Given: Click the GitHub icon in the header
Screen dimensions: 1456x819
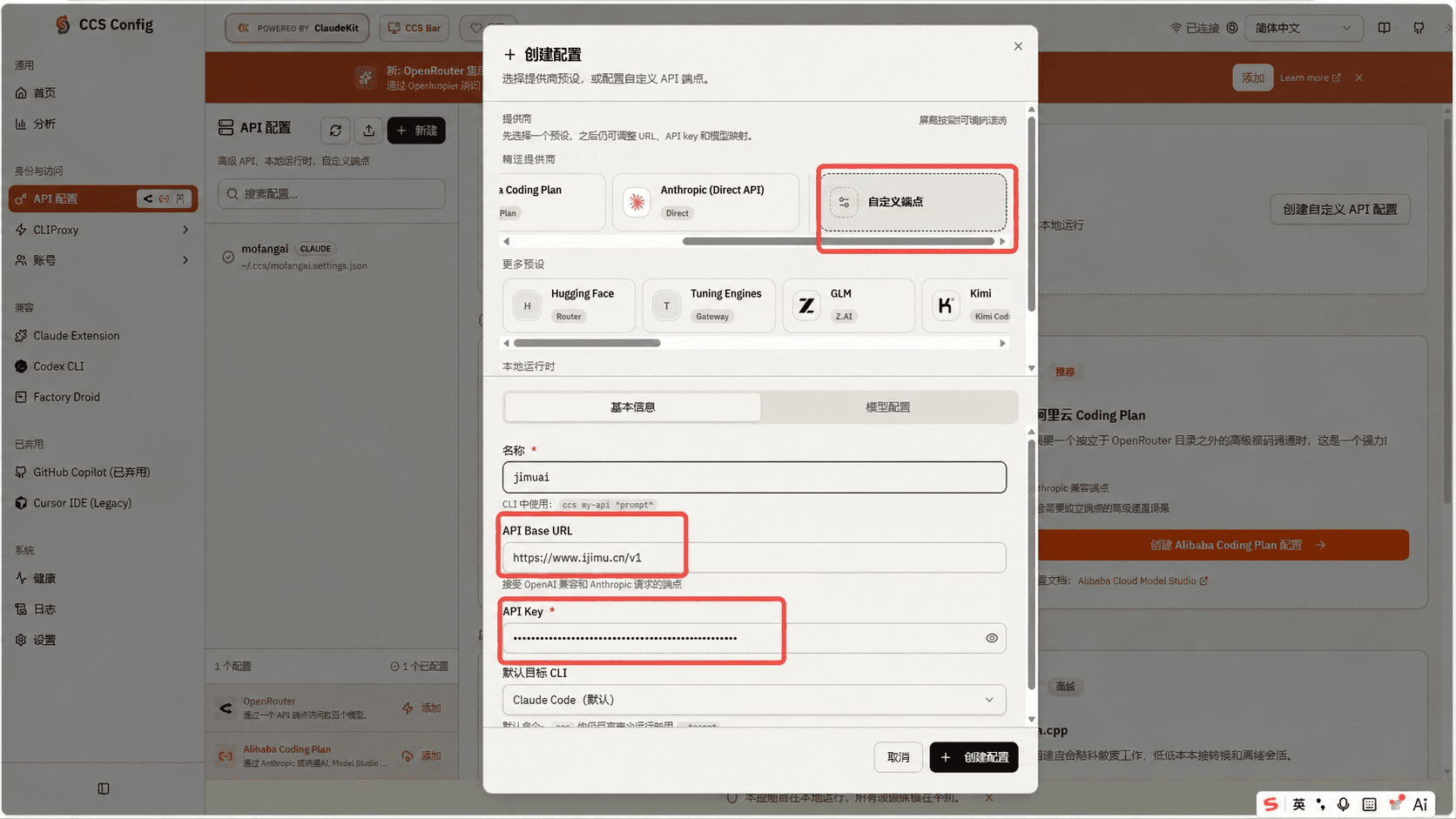Looking at the screenshot, I should (1419, 28).
